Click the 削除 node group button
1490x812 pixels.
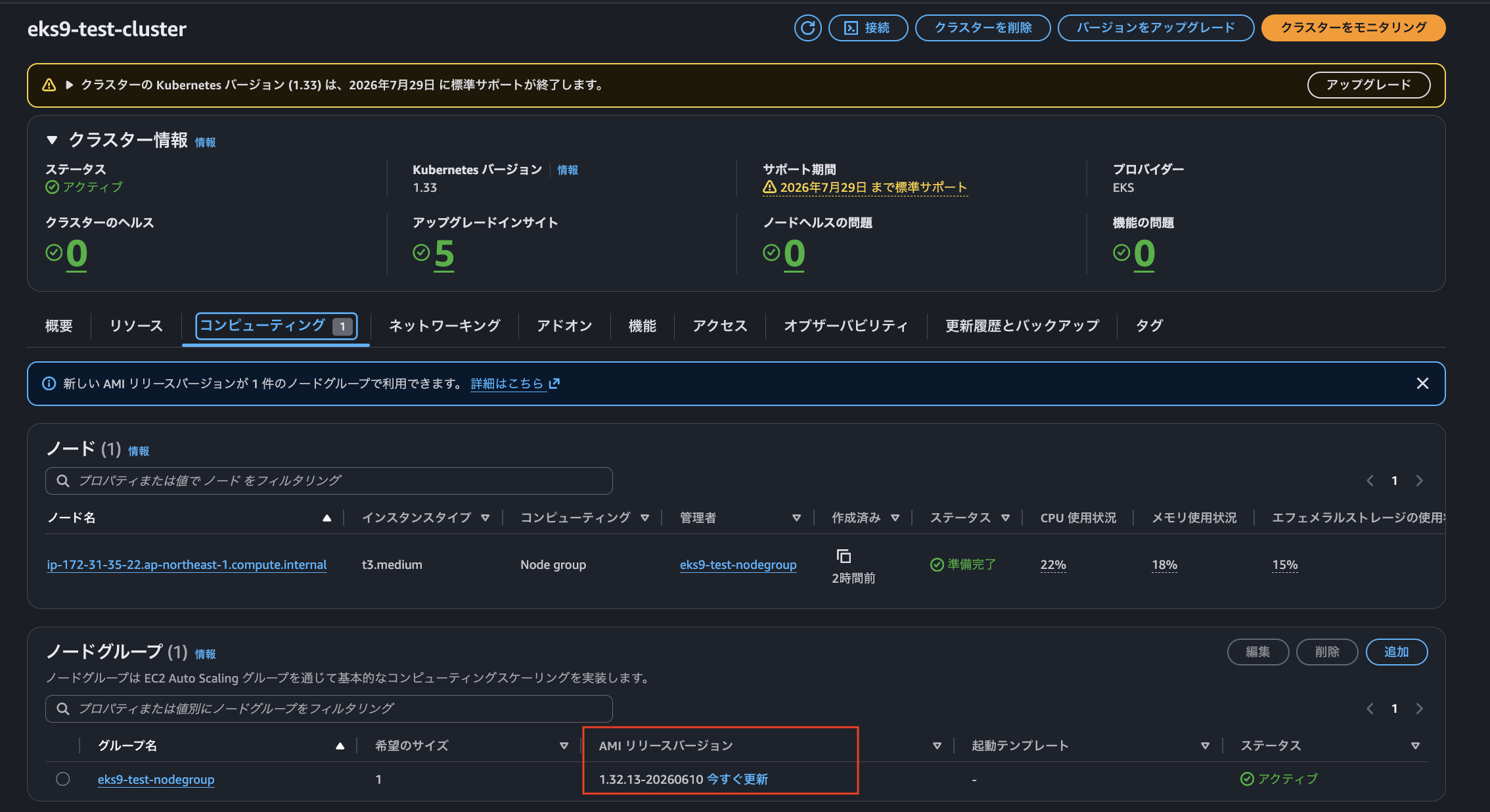point(1327,652)
